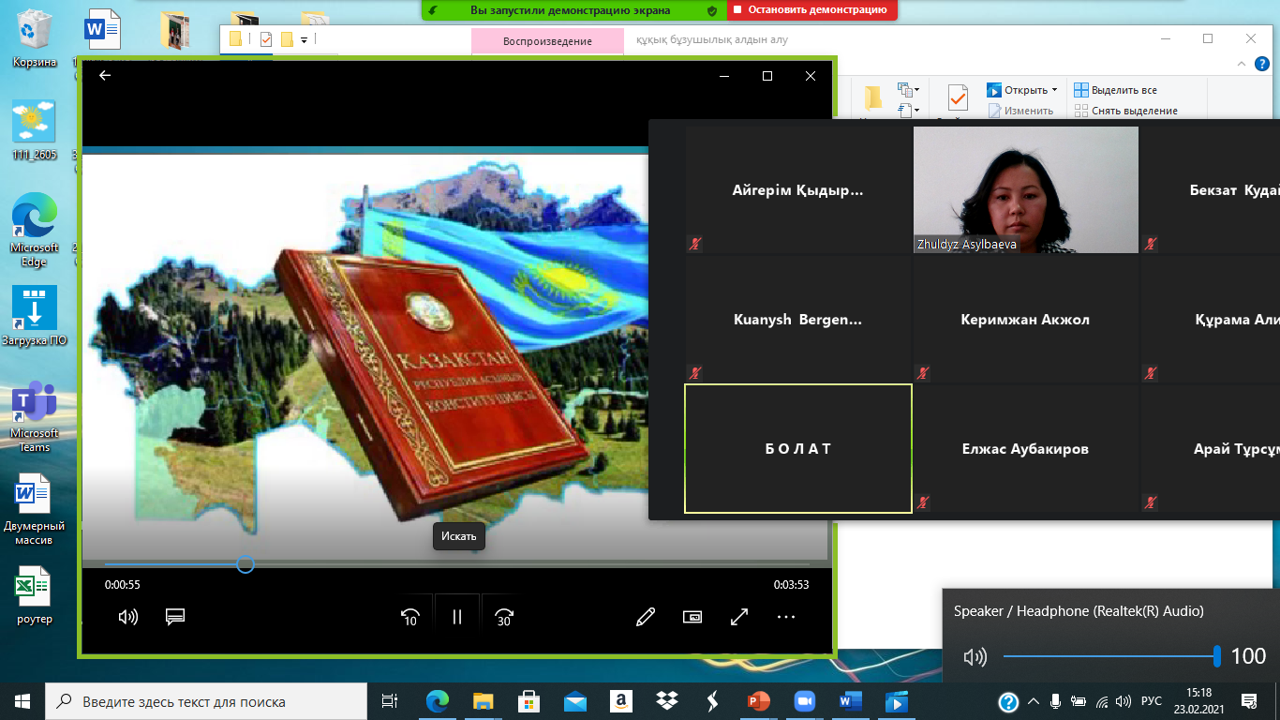The image size is (1280, 720).
Task: Click the taskbar search box
Action: point(207,702)
